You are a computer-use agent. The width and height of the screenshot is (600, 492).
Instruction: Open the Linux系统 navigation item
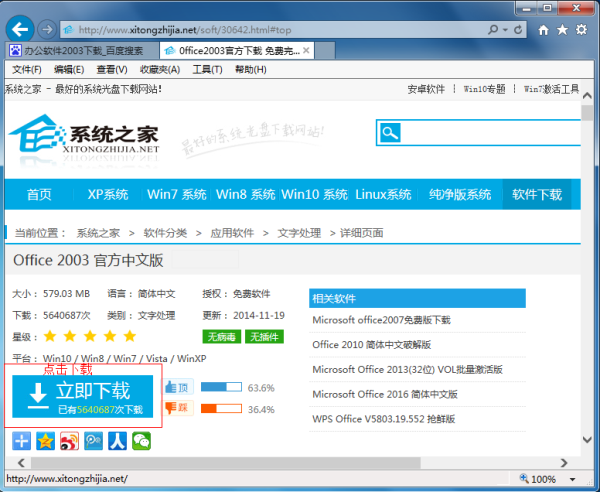point(383,194)
